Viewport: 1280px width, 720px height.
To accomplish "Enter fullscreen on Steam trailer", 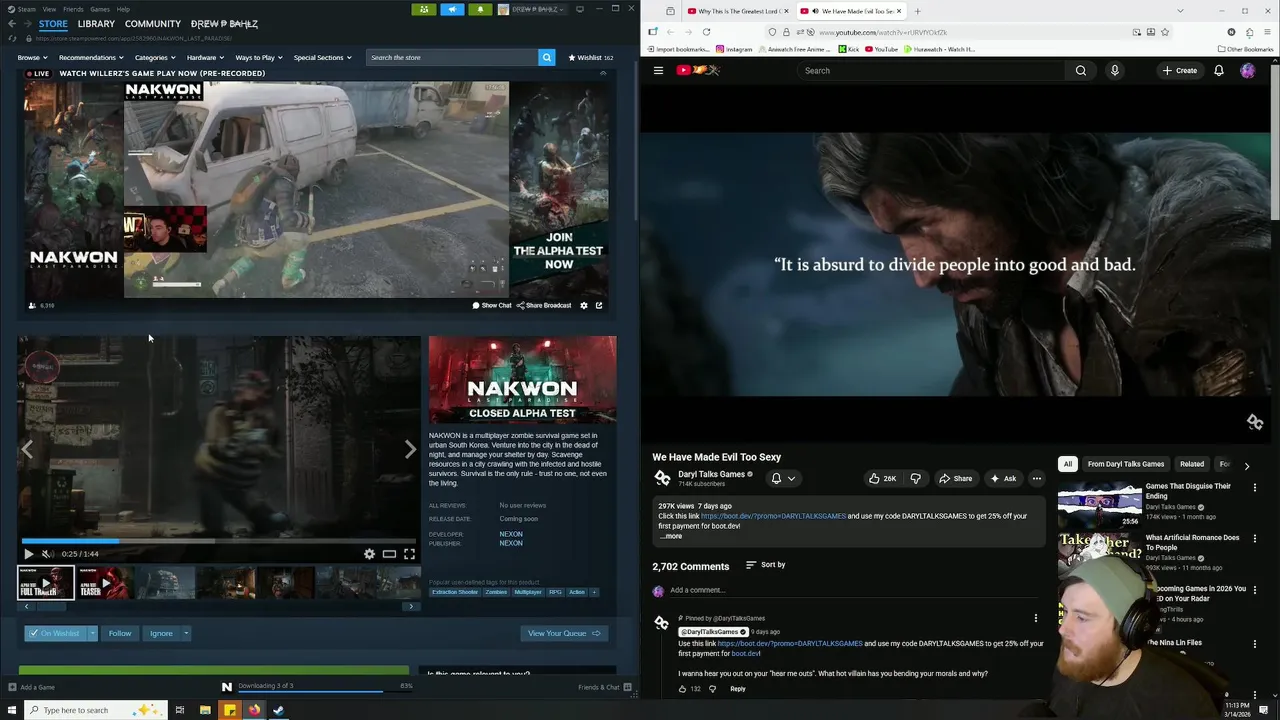I will click(x=409, y=554).
